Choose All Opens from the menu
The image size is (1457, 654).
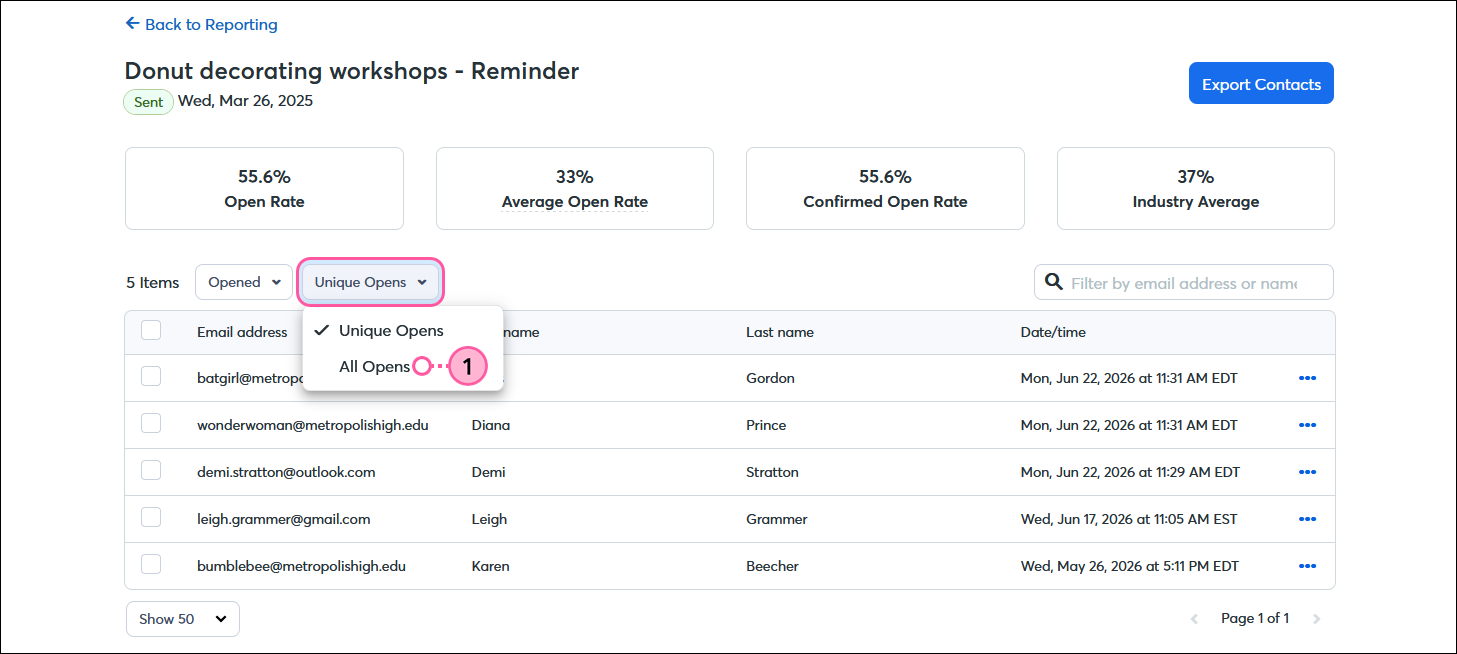[374, 367]
